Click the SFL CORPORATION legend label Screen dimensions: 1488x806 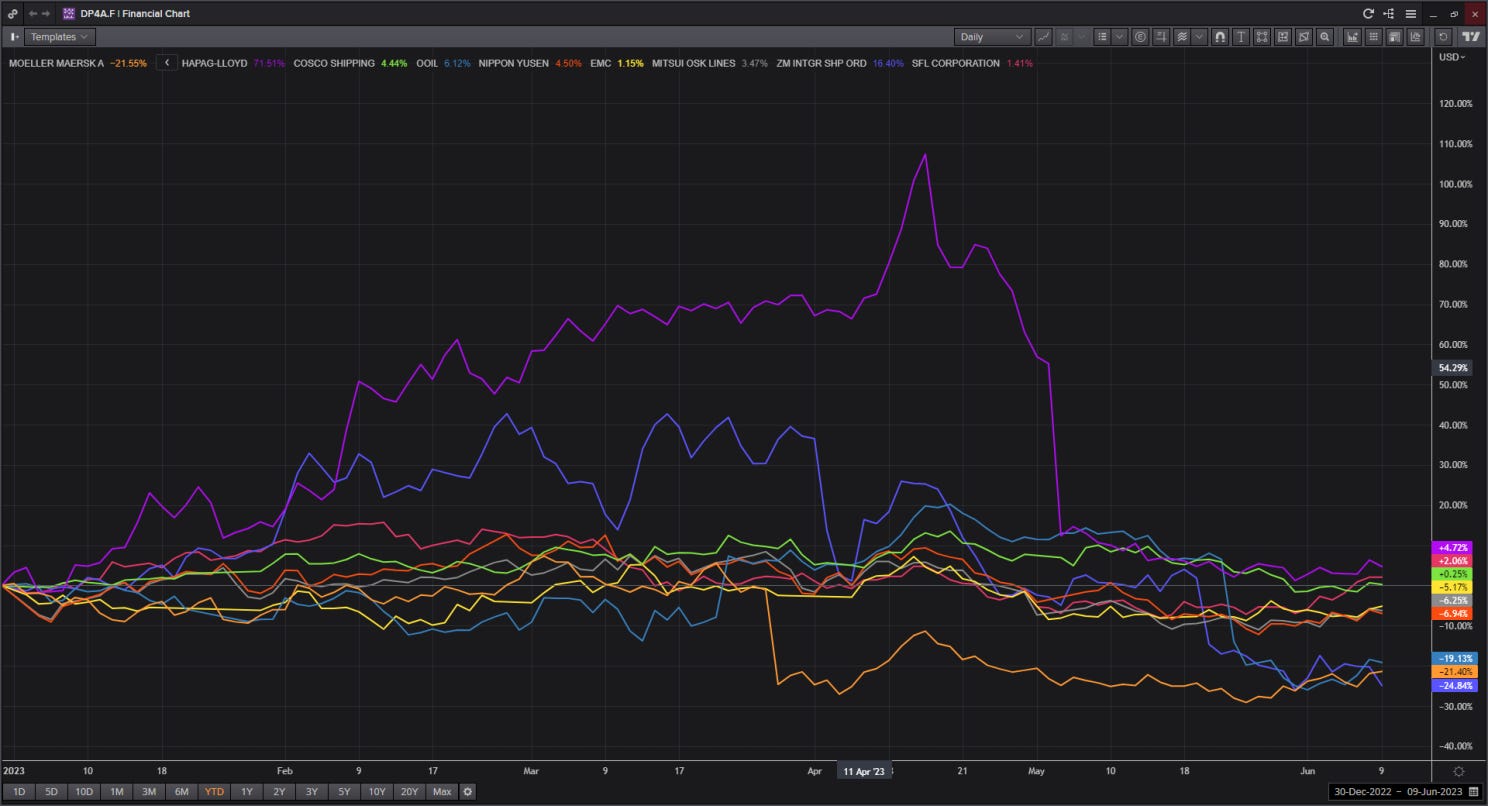click(x=955, y=63)
